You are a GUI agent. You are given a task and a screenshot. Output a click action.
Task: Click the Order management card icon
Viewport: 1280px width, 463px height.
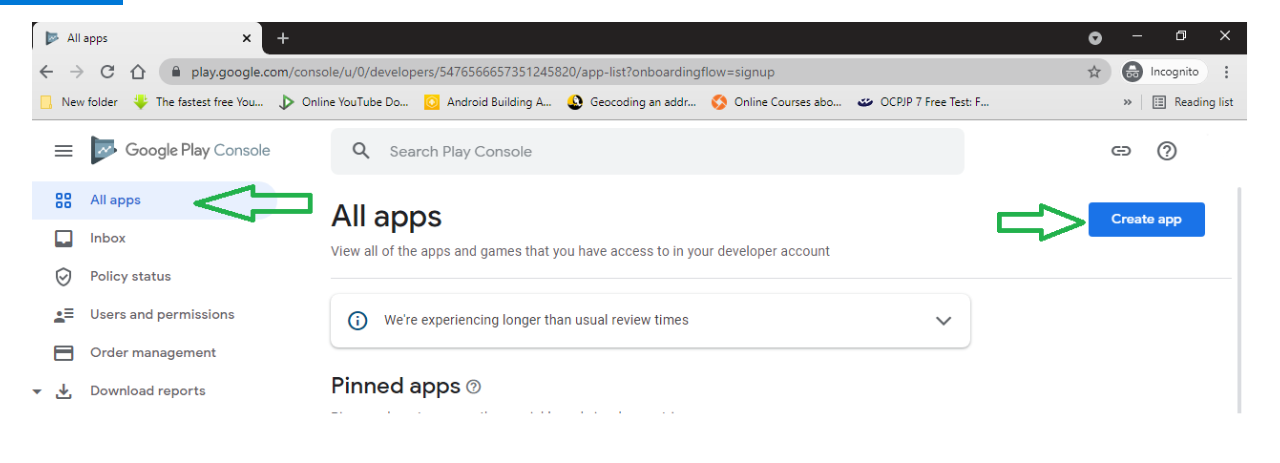tap(63, 352)
